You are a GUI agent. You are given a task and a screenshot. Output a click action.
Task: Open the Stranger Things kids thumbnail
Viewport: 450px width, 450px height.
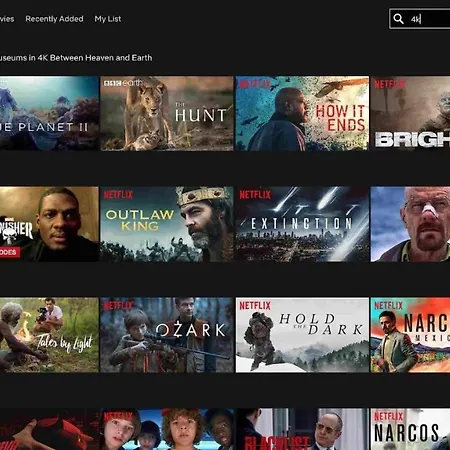(167, 429)
